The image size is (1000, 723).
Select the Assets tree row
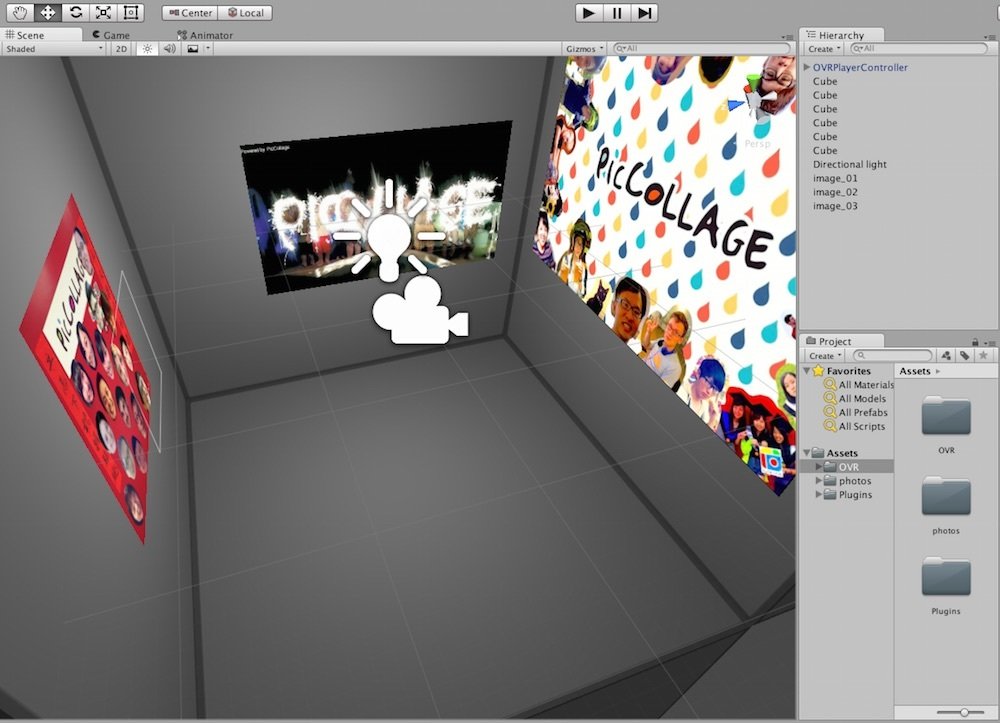pos(847,453)
